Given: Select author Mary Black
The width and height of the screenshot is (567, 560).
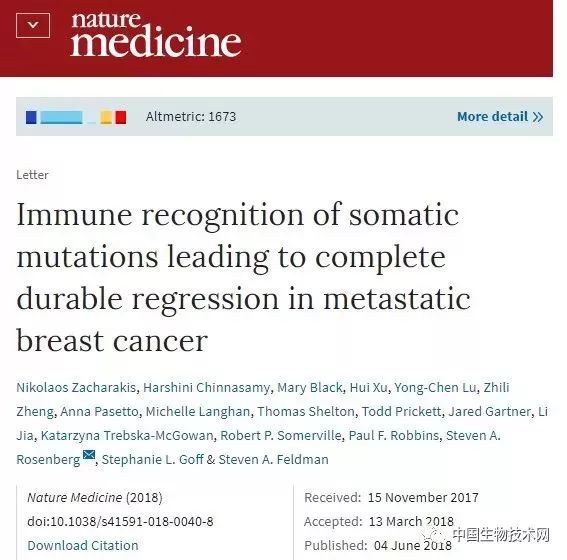Looking at the screenshot, I should 310,388.
